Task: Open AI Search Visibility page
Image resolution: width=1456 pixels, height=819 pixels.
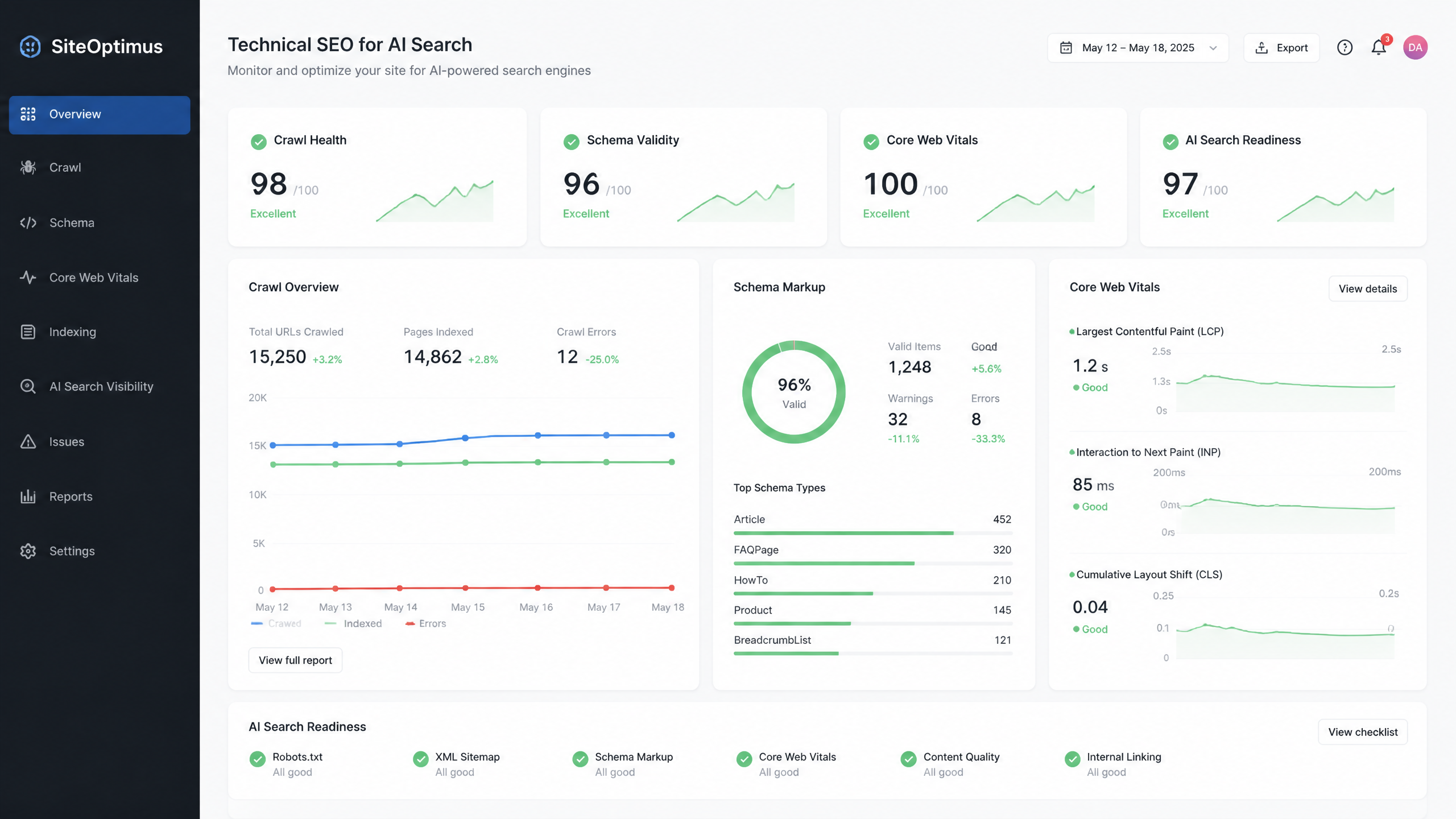Action: click(x=100, y=386)
